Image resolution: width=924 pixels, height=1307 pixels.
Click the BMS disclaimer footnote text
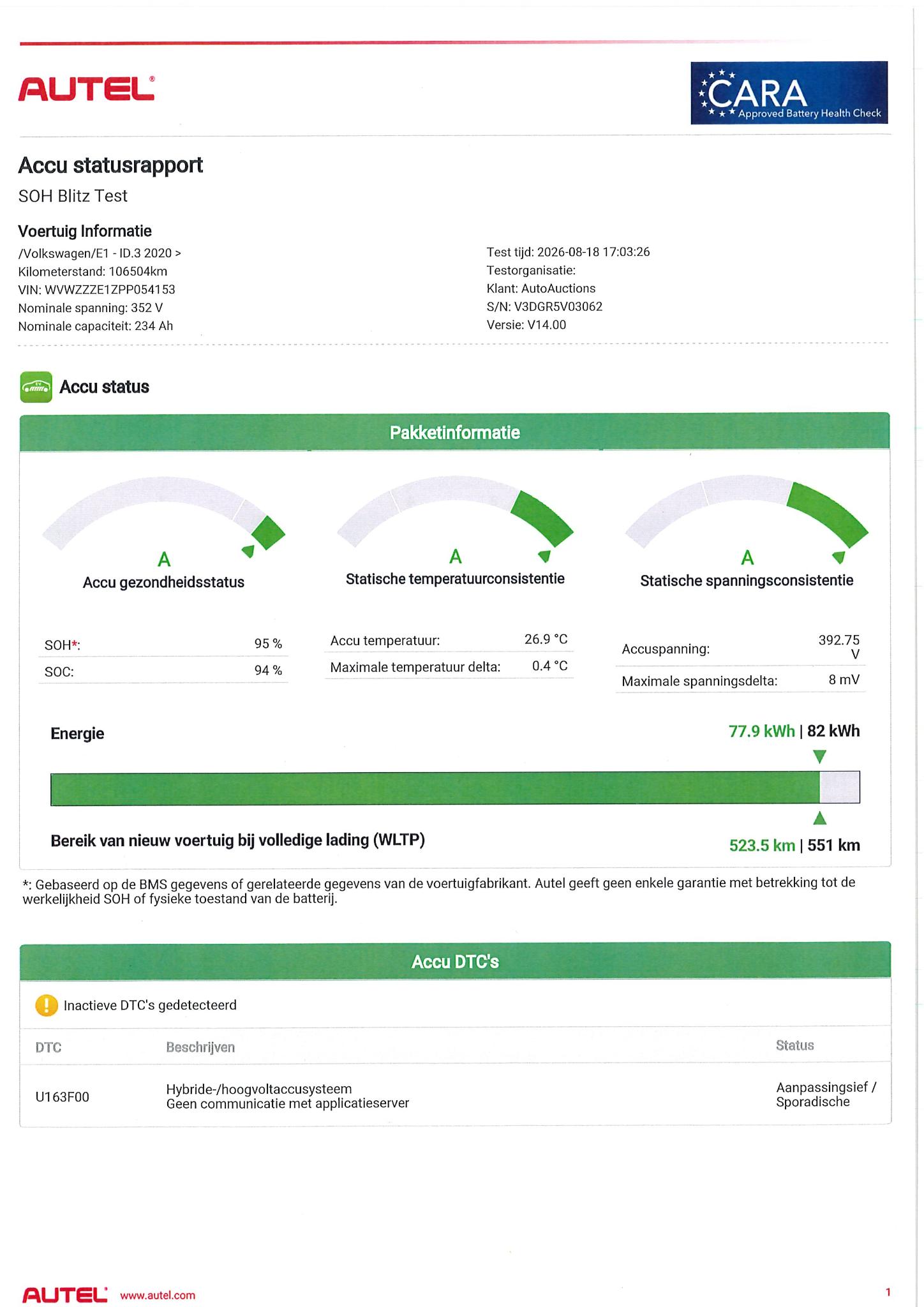click(439, 891)
